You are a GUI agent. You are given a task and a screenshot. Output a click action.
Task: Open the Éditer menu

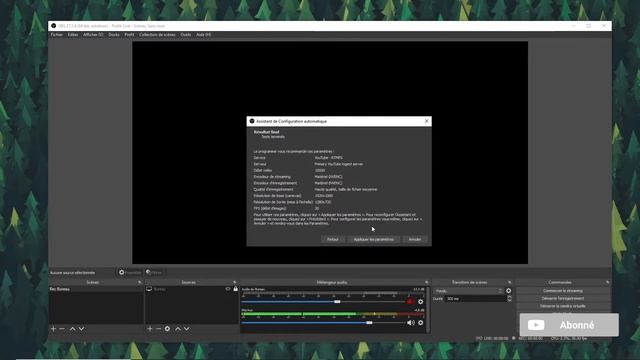(x=73, y=35)
